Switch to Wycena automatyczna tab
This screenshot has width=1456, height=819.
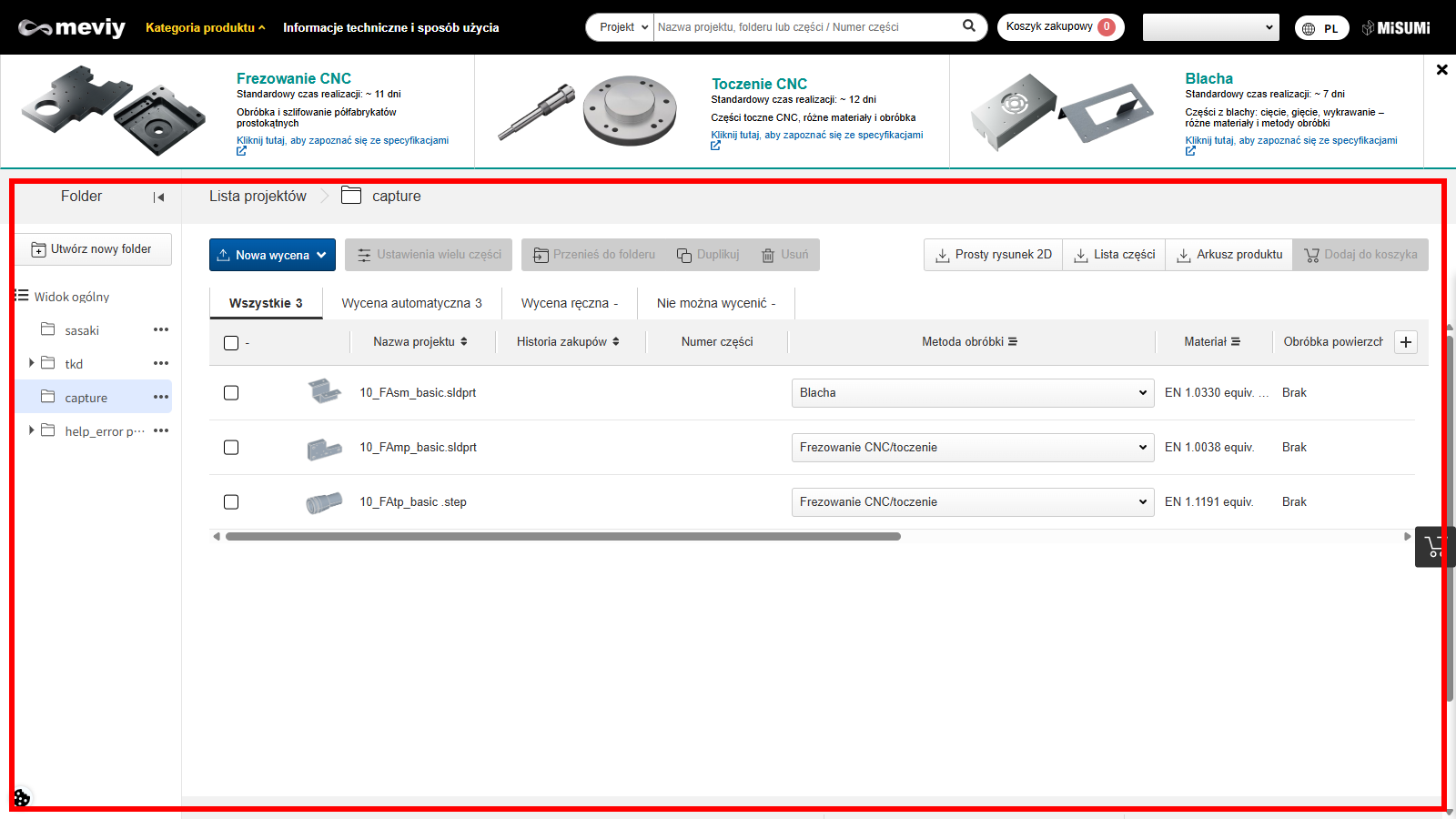click(411, 303)
